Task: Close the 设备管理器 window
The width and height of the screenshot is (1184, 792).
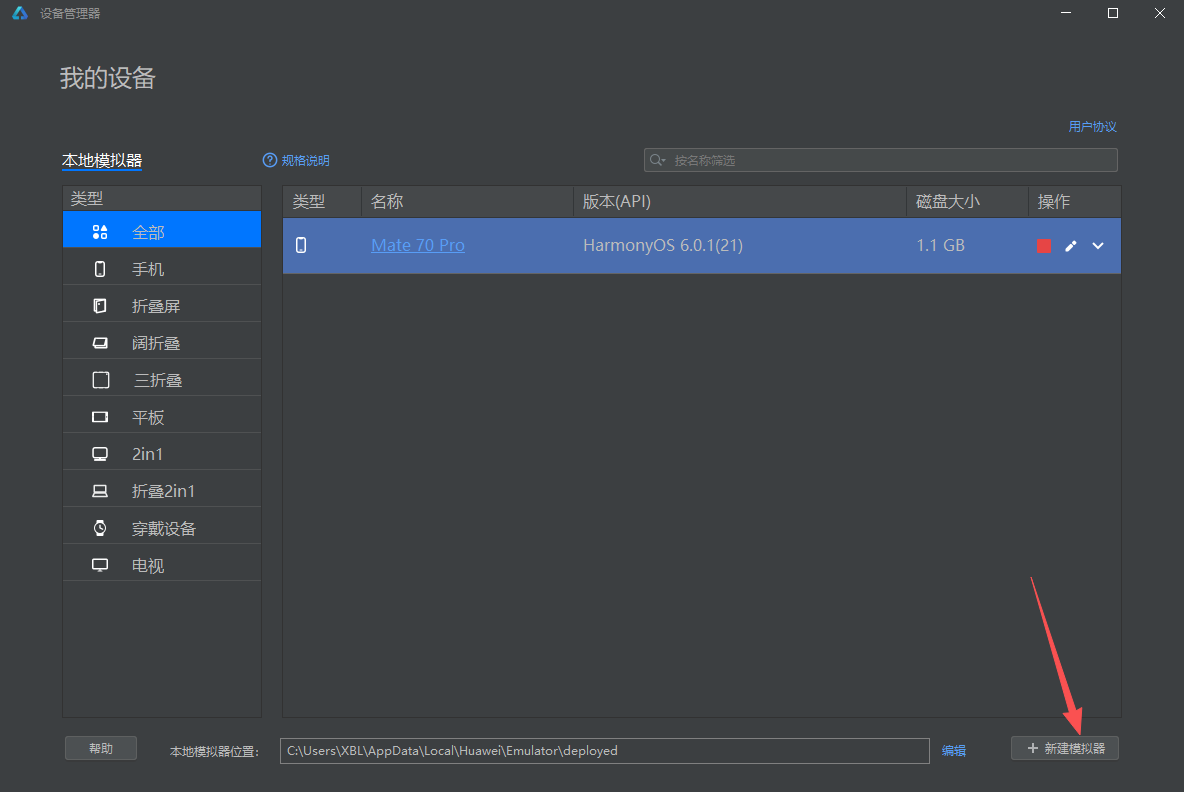Action: tap(1160, 13)
